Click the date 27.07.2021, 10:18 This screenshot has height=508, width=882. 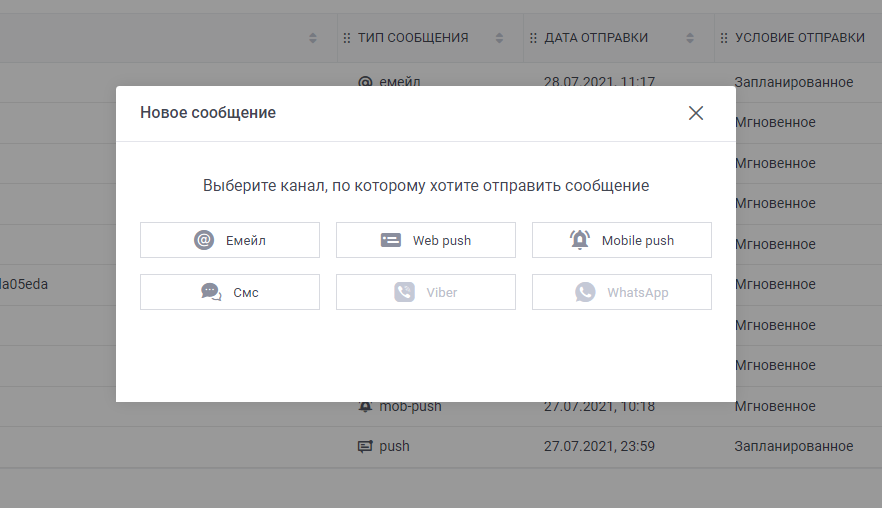[x=599, y=406]
